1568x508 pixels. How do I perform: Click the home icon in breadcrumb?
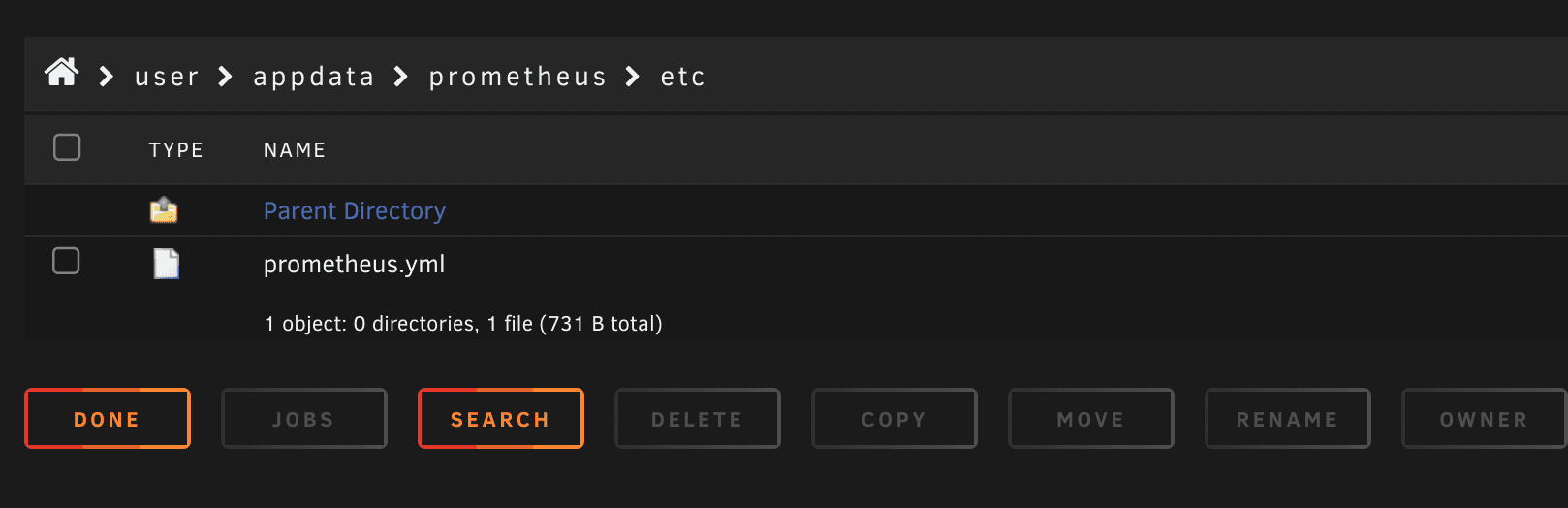[x=62, y=73]
